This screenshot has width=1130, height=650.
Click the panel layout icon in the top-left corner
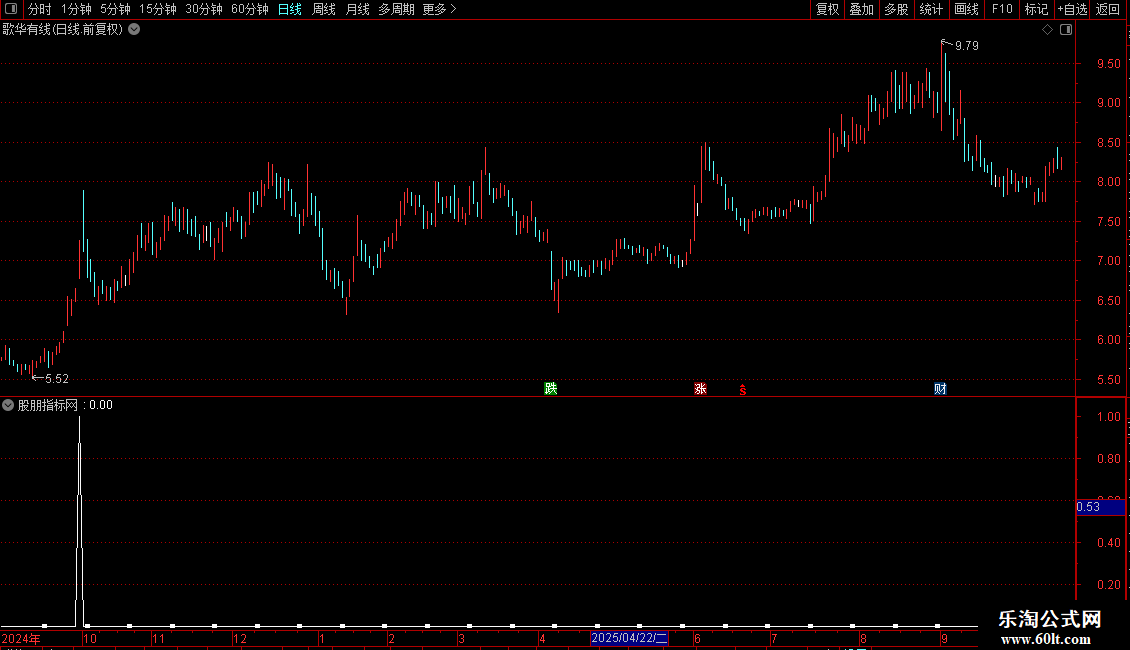click(x=11, y=9)
